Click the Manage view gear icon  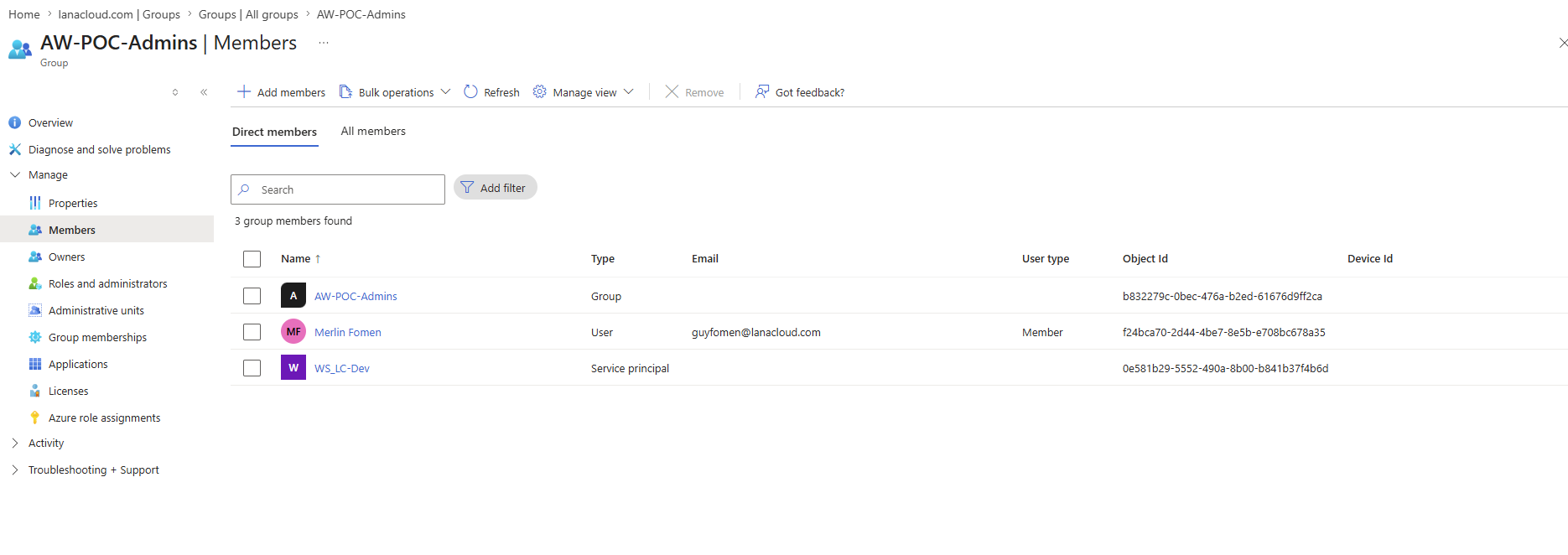click(540, 91)
